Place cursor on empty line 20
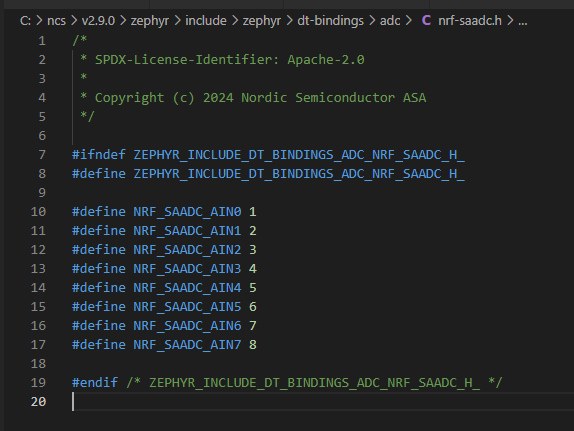Screen dimensions: 574x431 [x=322, y=402]
